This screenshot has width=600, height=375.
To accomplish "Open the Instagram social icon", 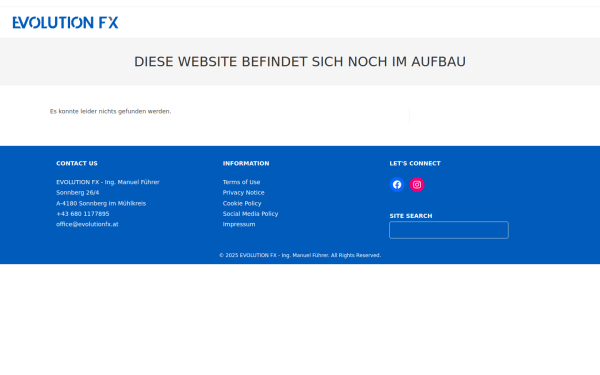I will pos(417,185).
